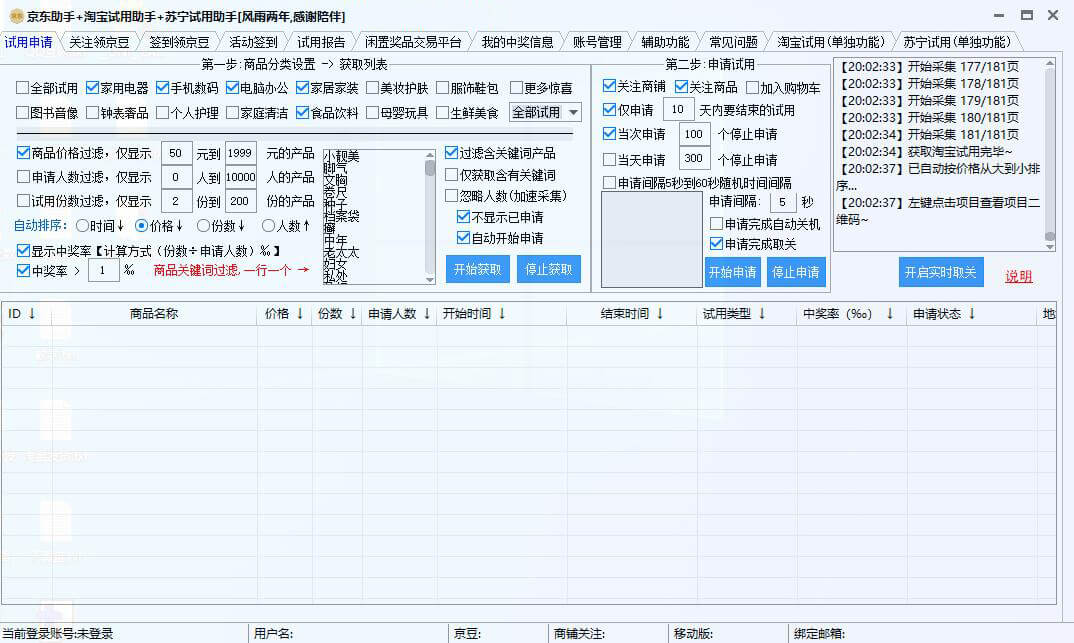The height and width of the screenshot is (643, 1074).
Task: Select the 账号管理 tab
Action: (x=597, y=42)
